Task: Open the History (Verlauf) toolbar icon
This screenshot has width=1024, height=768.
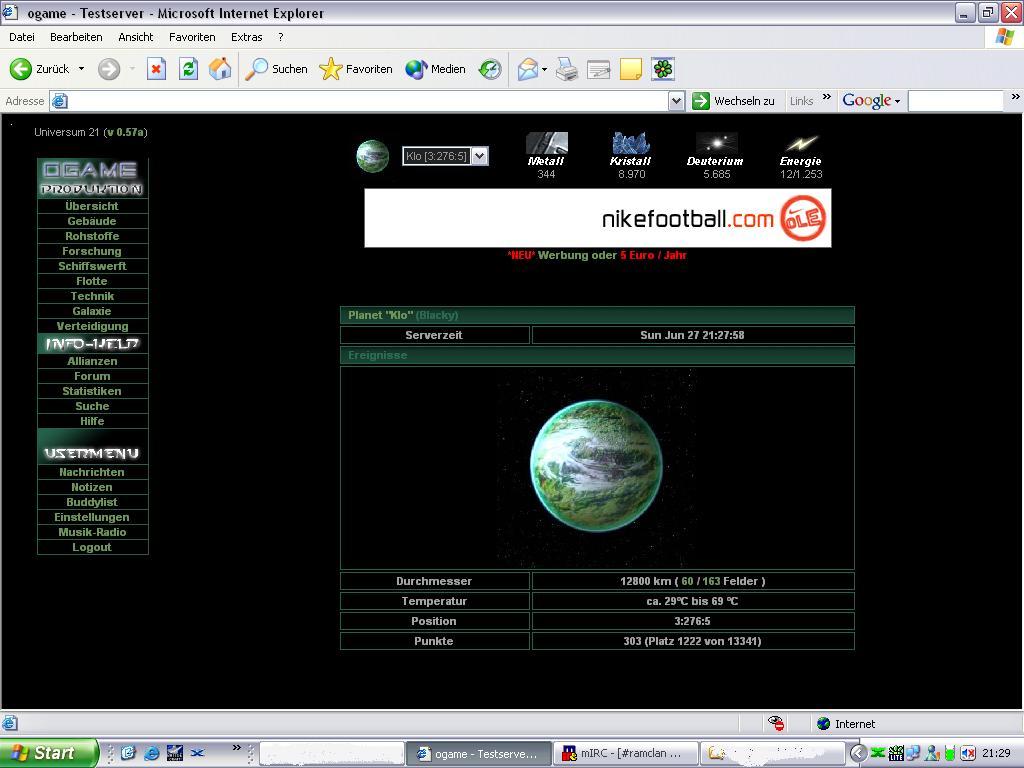Action: (x=490, y=69)
